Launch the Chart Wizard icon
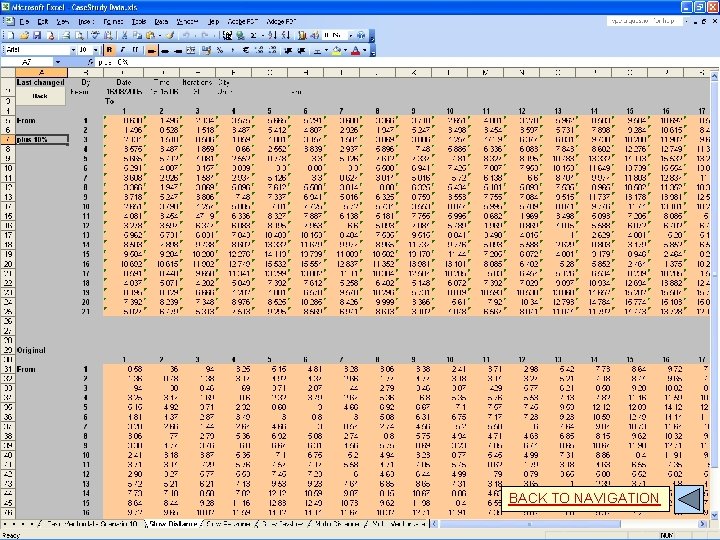The width and height of the screenshot is (720, 540). (x=302, y=35)
